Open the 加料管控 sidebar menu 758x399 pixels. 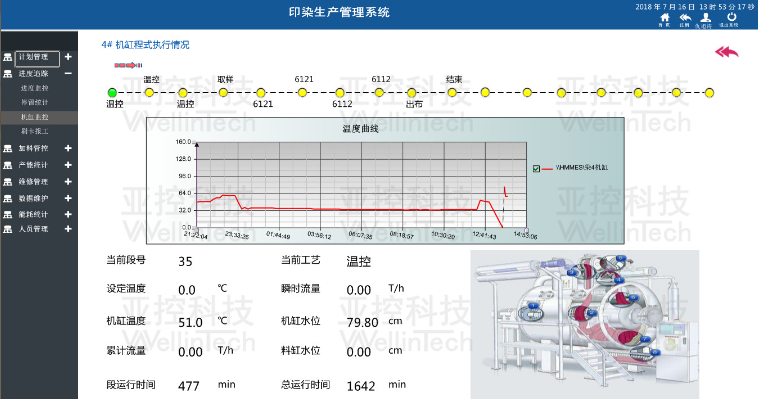33,148
